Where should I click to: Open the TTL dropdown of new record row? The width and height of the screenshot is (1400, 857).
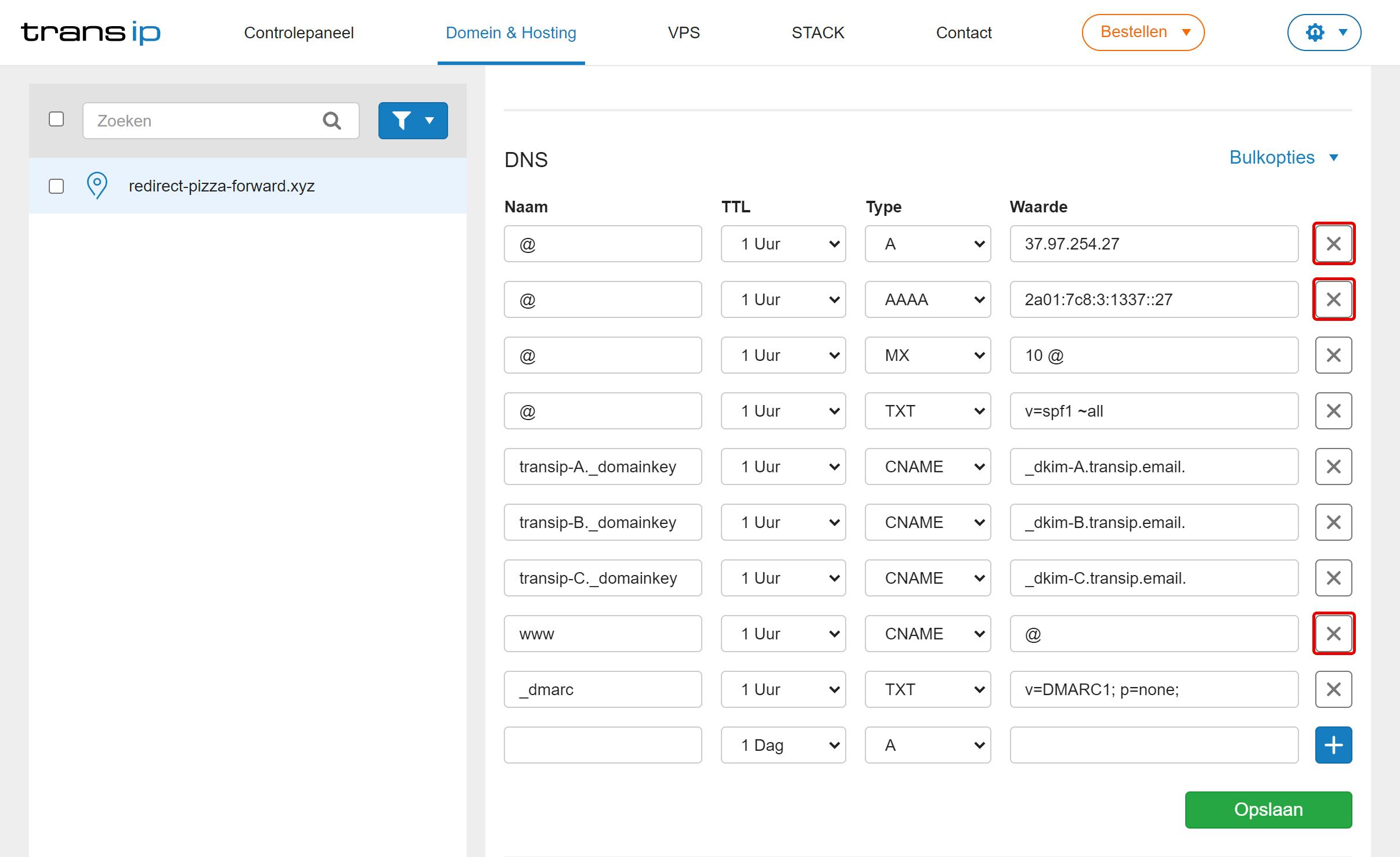(783, 745)
